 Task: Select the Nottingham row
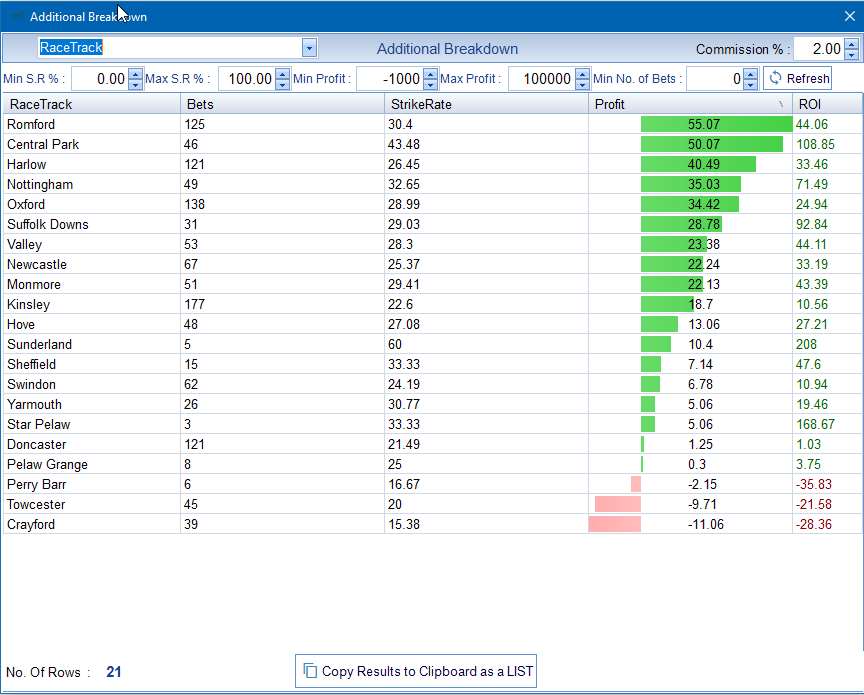[433, 184]
